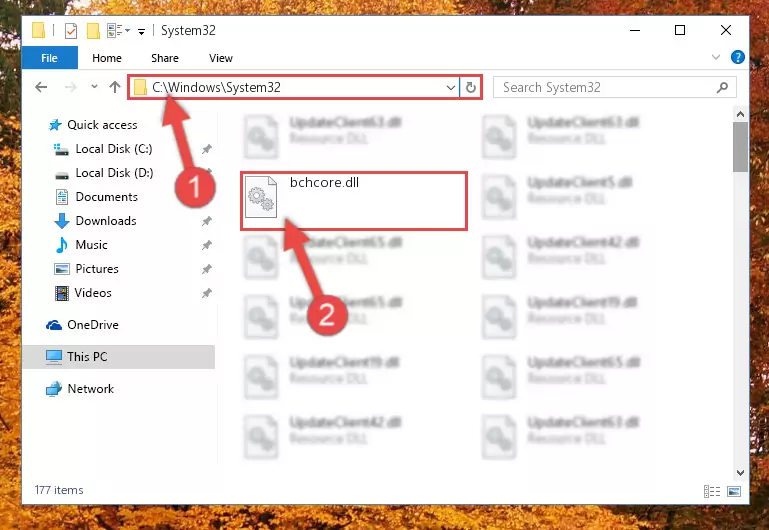Switch to the large icons view layout
Image resolution: width=769 pixels, height=530 pixels.
click(x=734, y=491)
